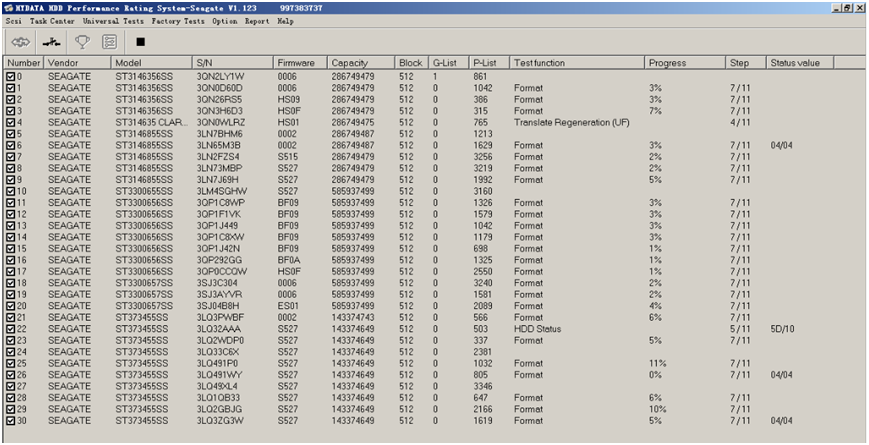Image resolution: width=869 pixels, height=445 pixels.
Task: Click the G-List column header
Action: 449,63
